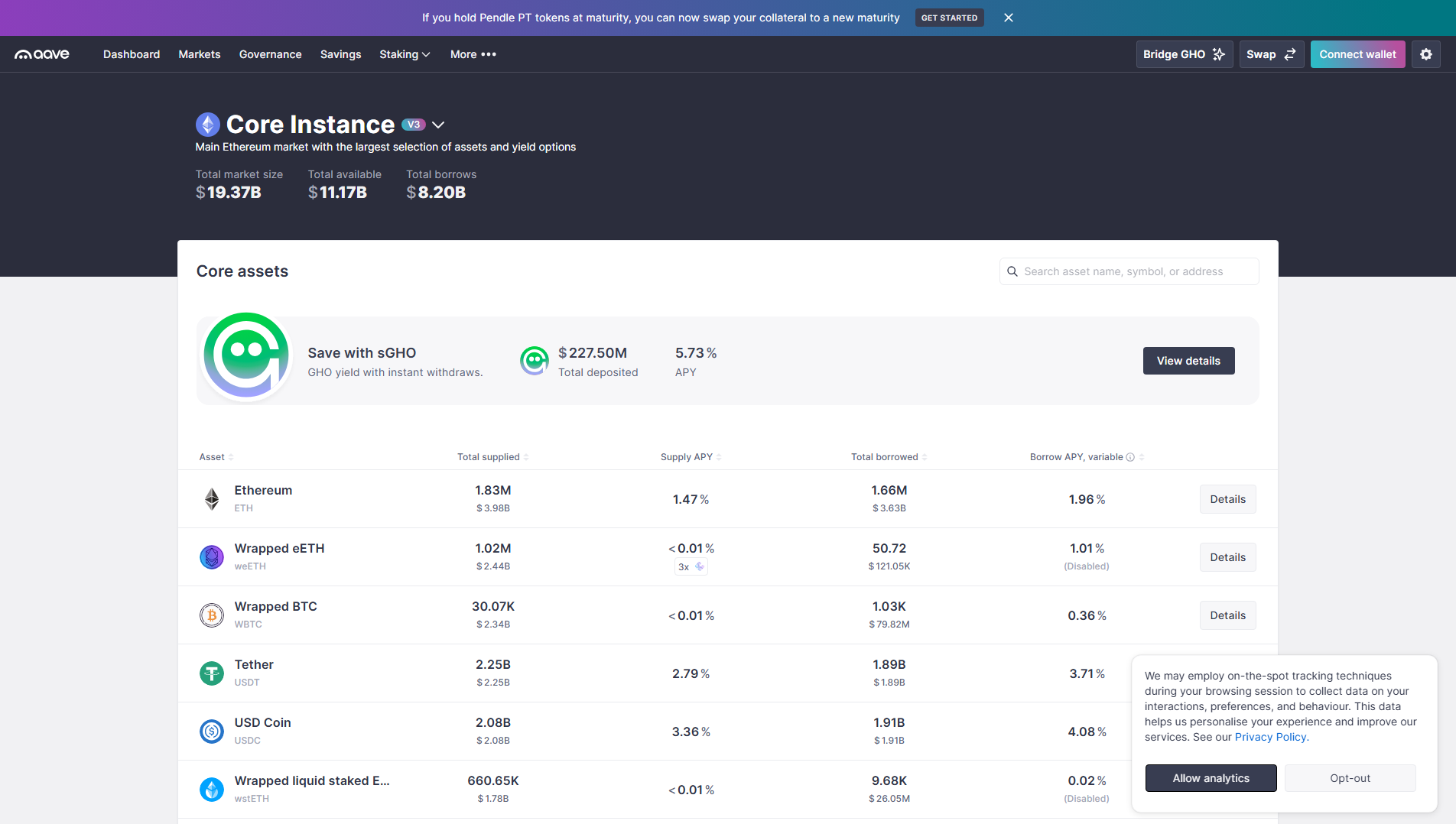The image size is (1456, 824).
Task: Click the large sGHO logo
Action: (x=246, y=355)
